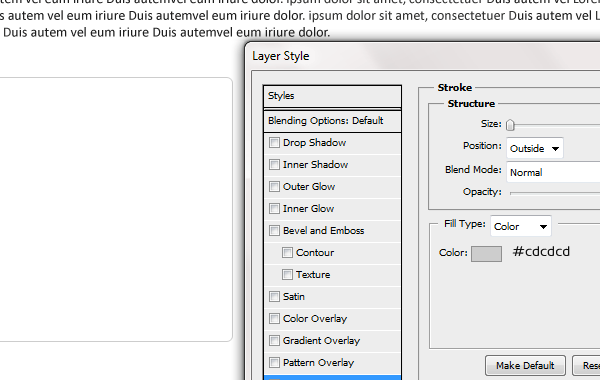The width and height of the screenshot is (600, 380).
Task: Enable the Drop Shadow checkbox
Action: coord(274,143)
